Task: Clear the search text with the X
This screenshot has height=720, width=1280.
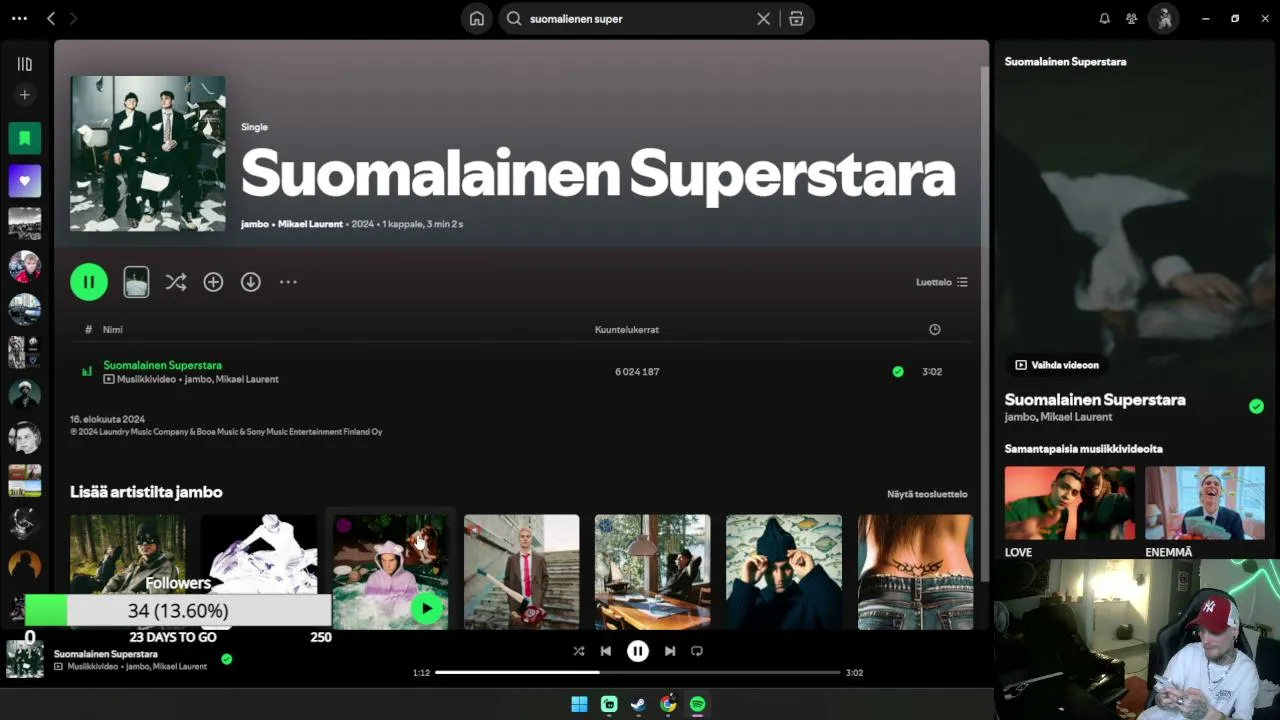Action: [x=764, y=18]
